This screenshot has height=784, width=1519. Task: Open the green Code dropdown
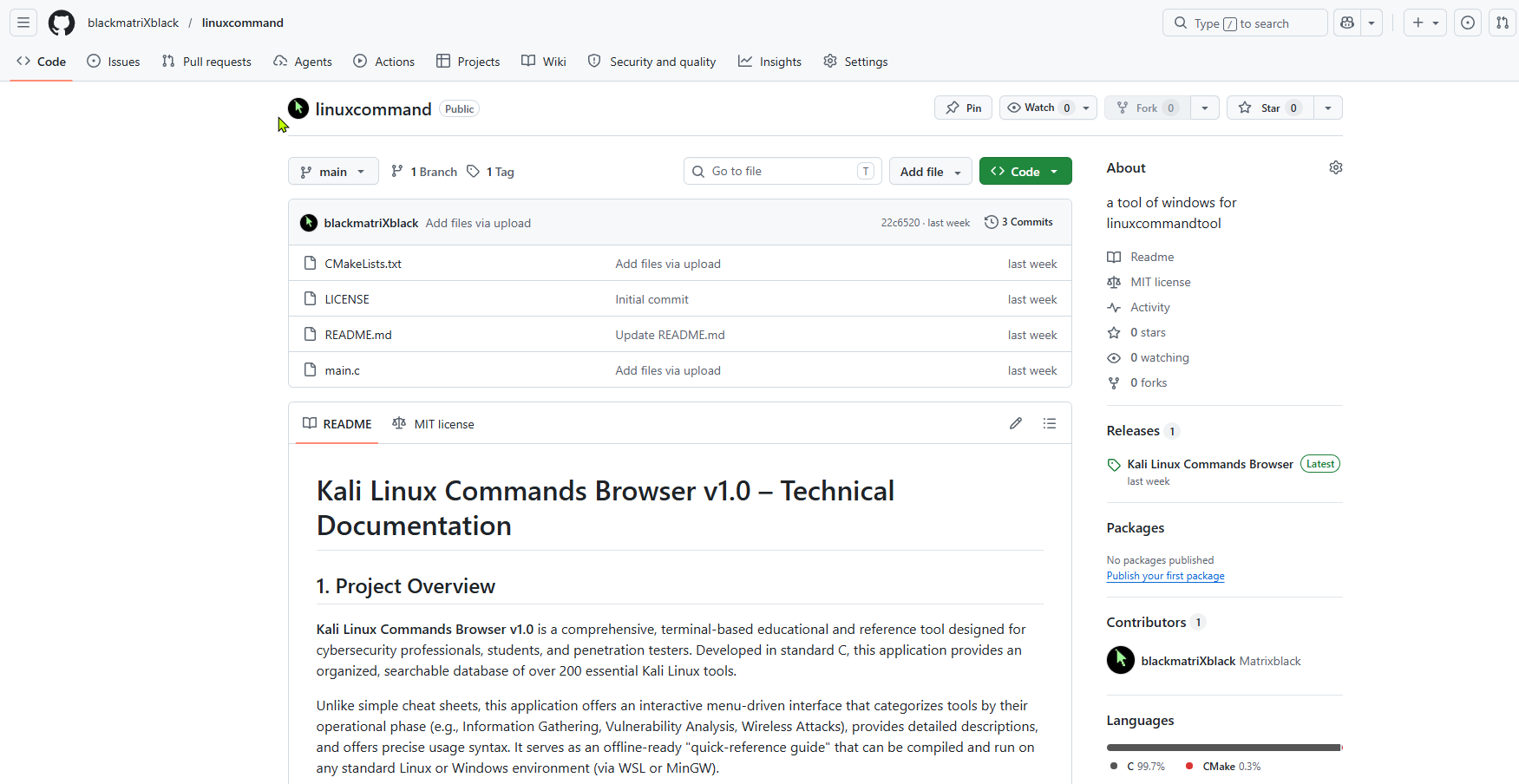coord(1025,171)
